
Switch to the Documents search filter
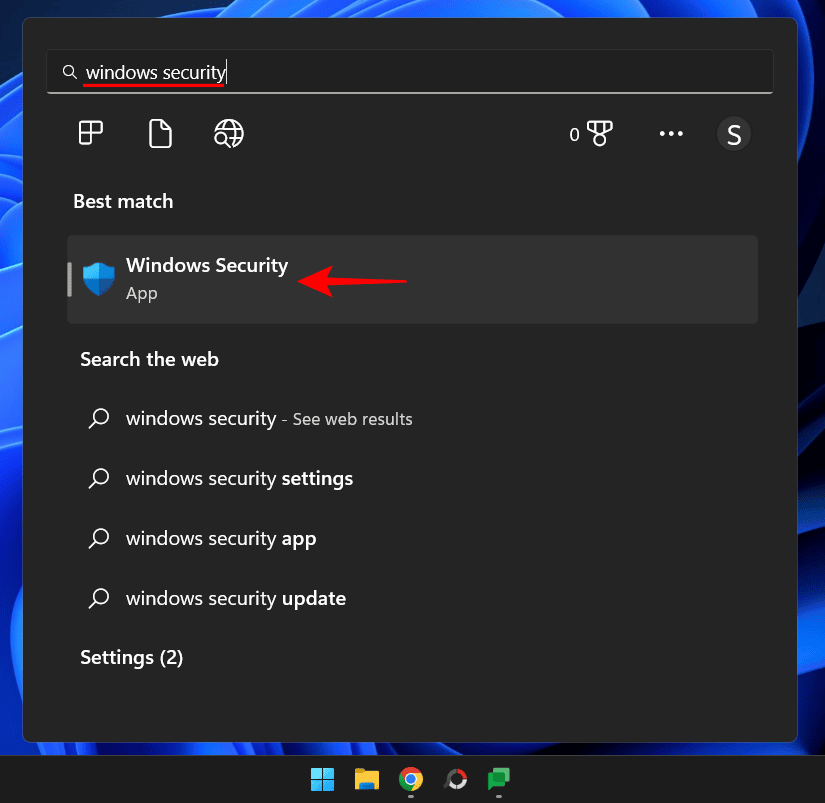(x=160, y=133)
